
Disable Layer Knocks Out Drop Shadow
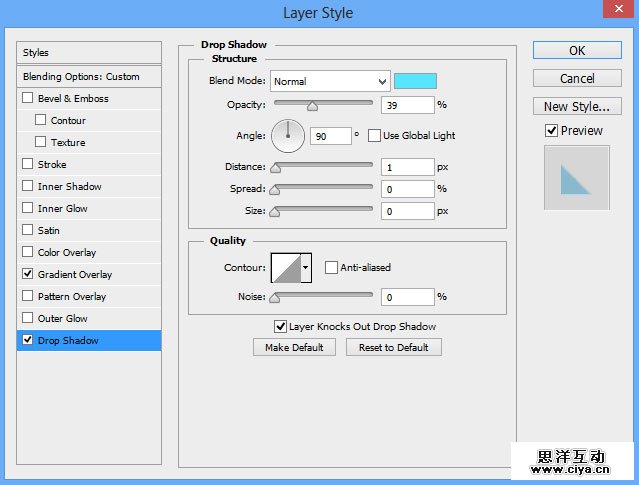pyautogui.click(x=281, y=326)
